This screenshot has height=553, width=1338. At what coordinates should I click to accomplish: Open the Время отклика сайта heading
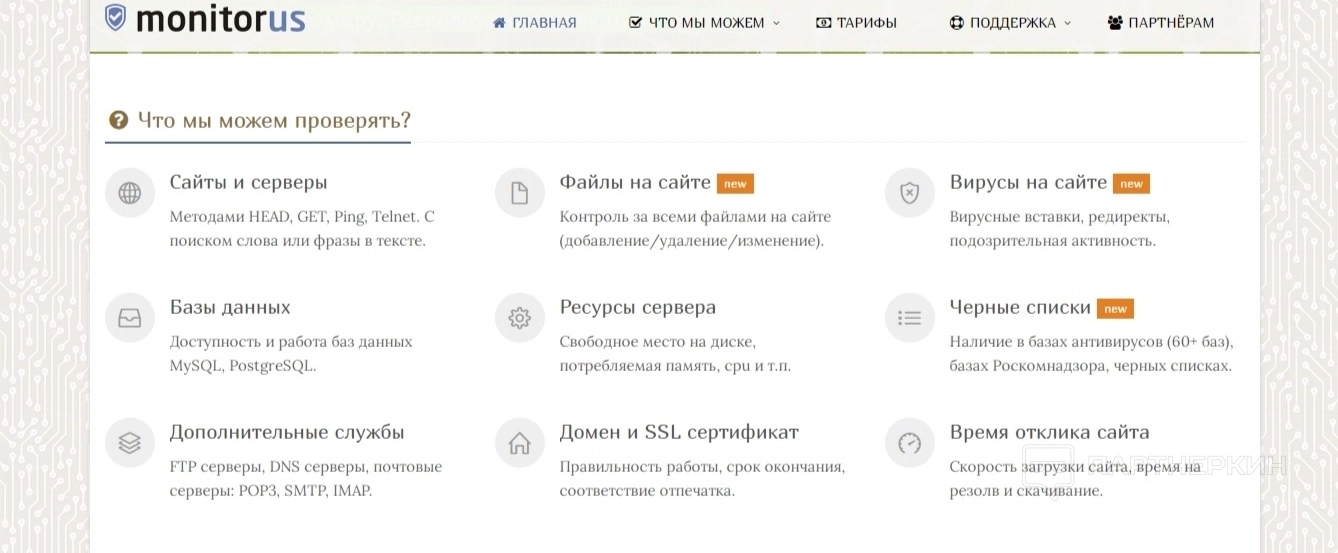1050,433
